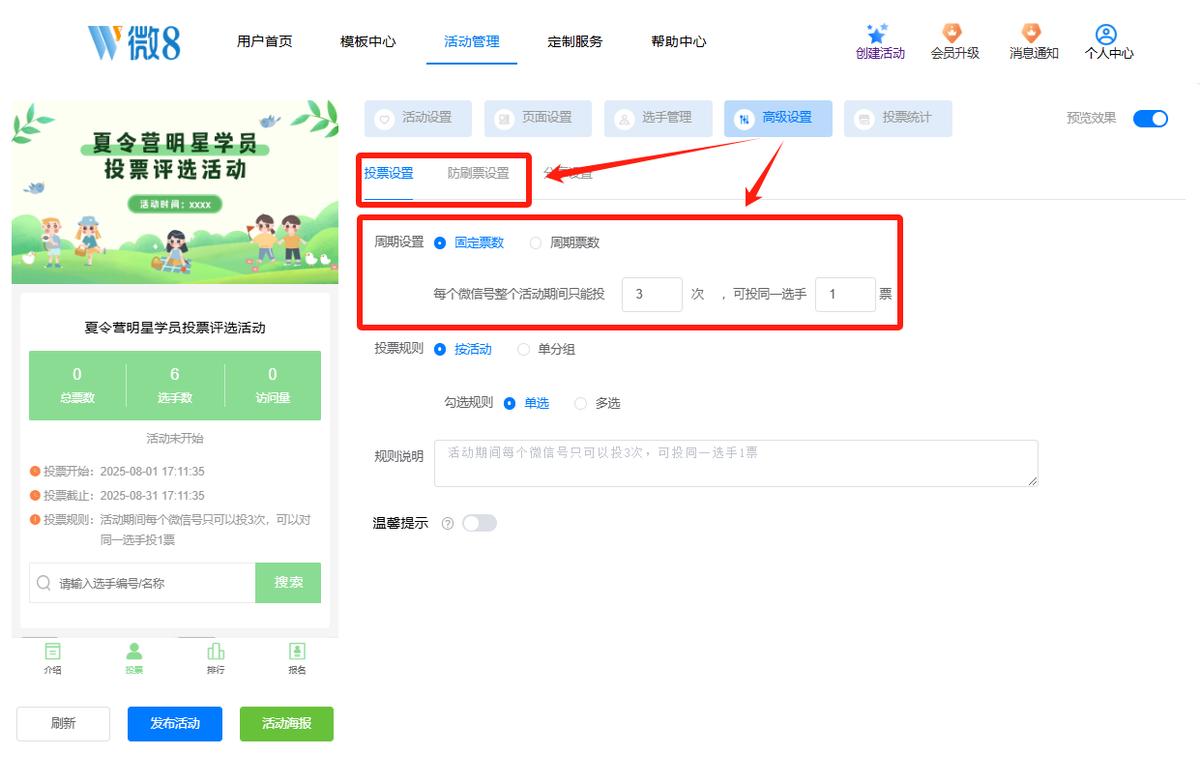1200x776 pixels.
Task: Open 创建活动 star icon
Action: (x=878, y=34)
